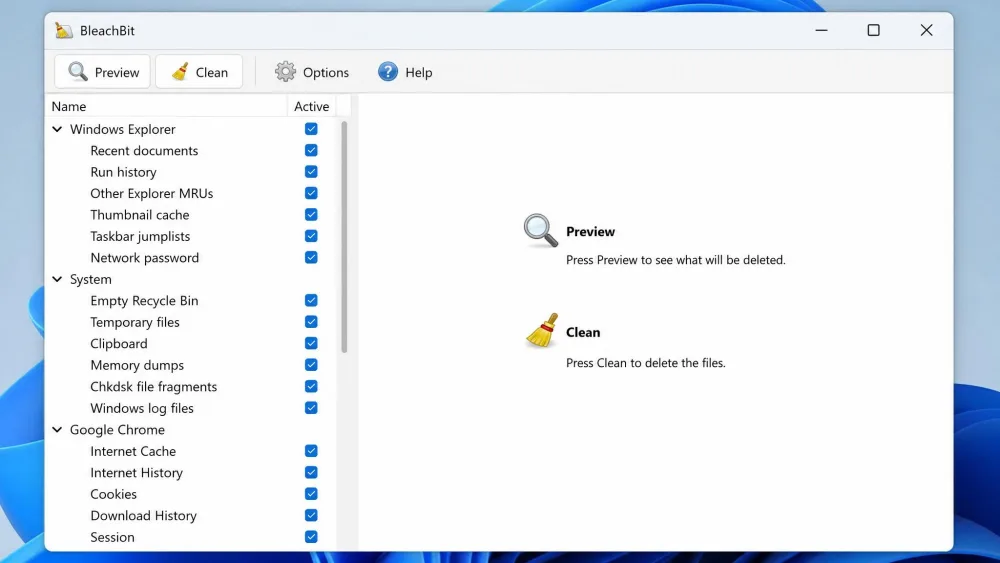Click 'Press Preview to see what will be deleted.'
Viewport: 1000px width, 563px height.
coord(675,260)
